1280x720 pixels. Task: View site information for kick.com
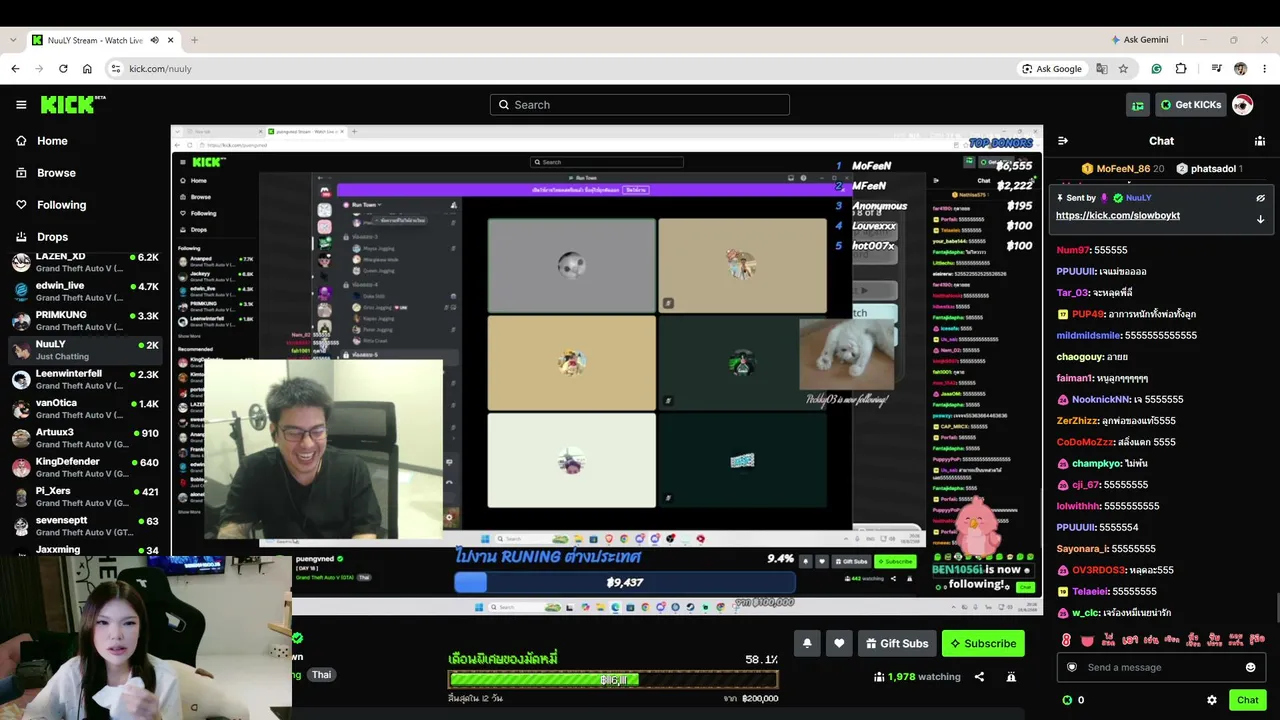point(116,69)
